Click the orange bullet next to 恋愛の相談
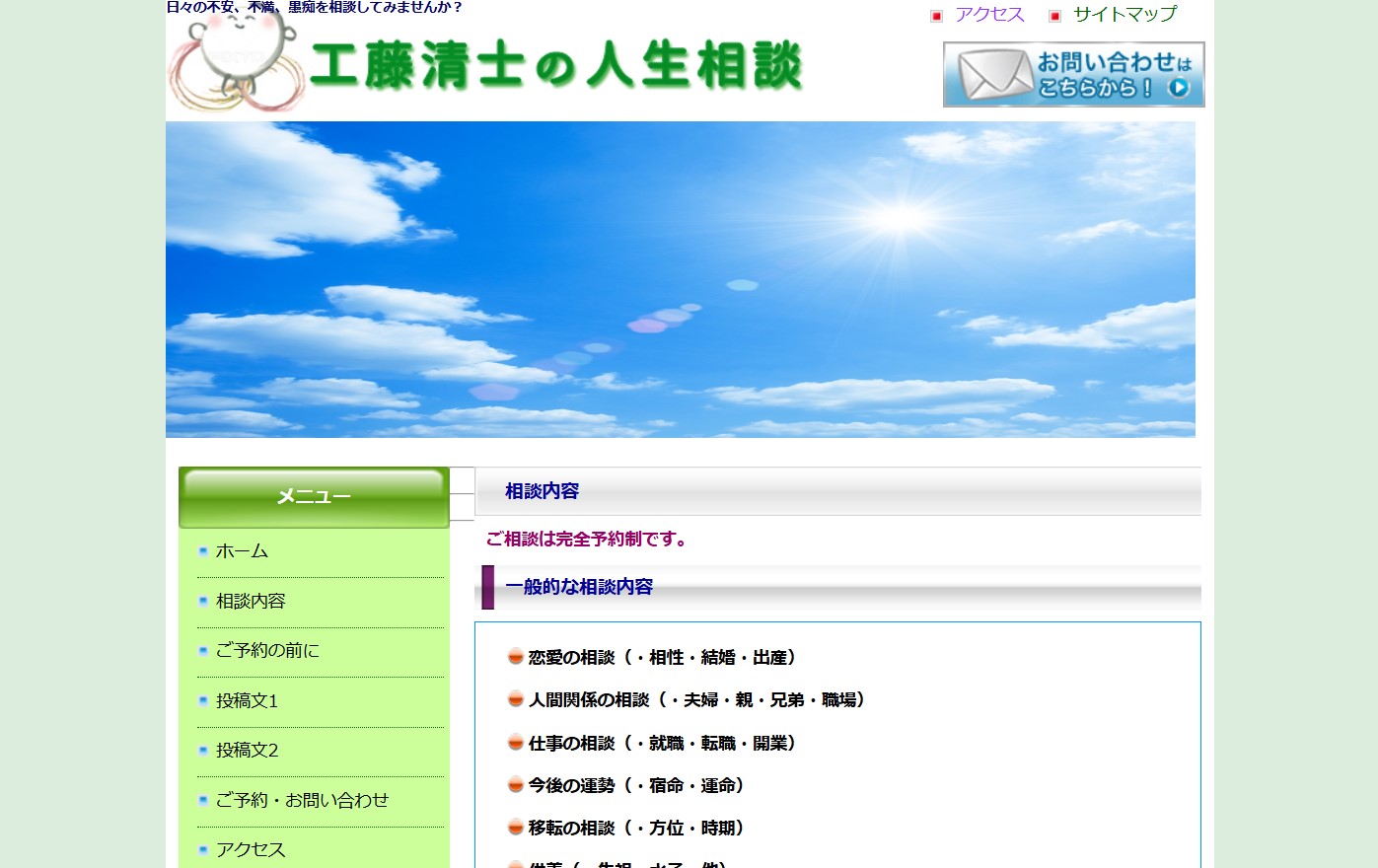 tap(515, 657)
